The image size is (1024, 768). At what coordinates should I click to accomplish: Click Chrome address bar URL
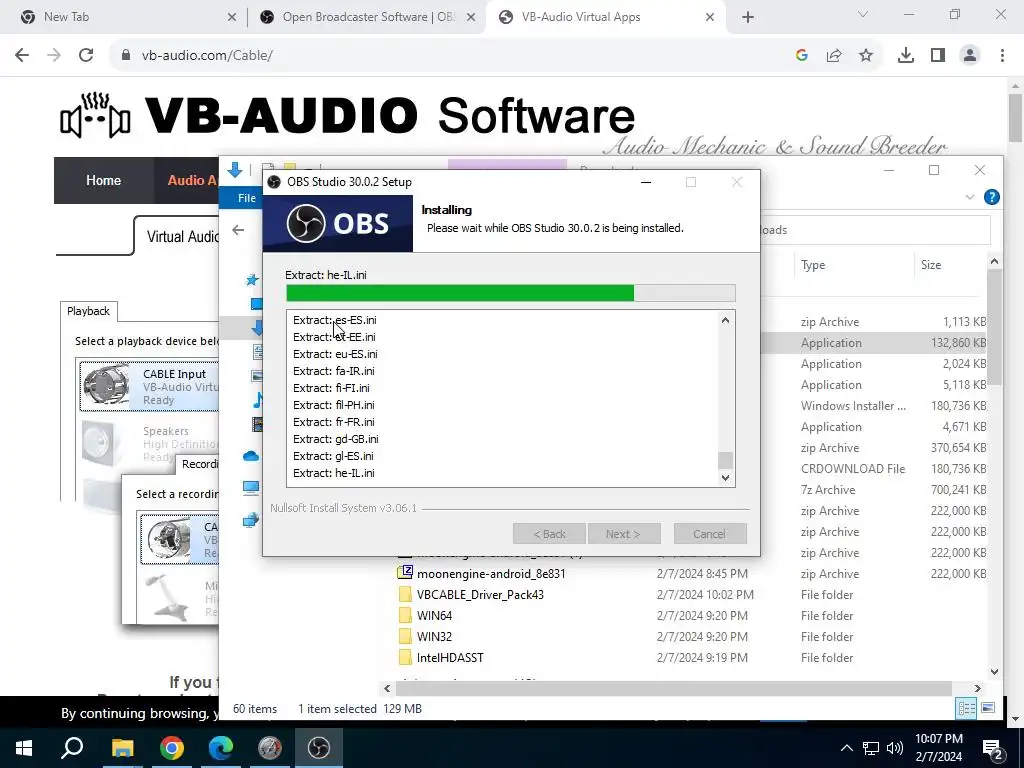pos(207,56)
